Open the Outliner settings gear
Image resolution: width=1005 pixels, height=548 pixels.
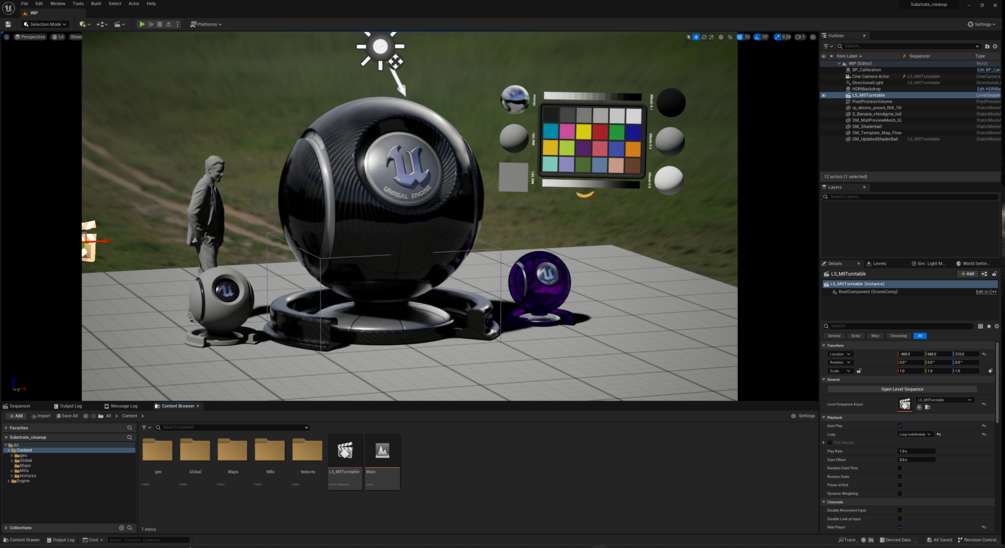click(x=995, y=46)
